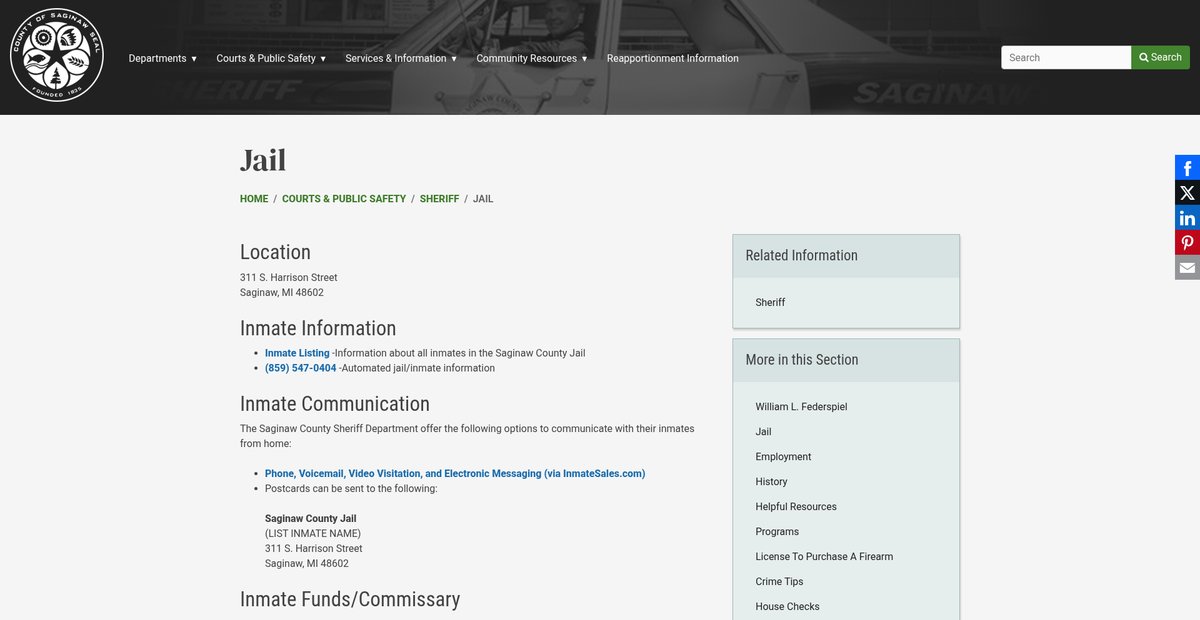The width and height of the screenshot is (1200, 620).
Task: Click in the Search input field
Action: point(1065,58)
